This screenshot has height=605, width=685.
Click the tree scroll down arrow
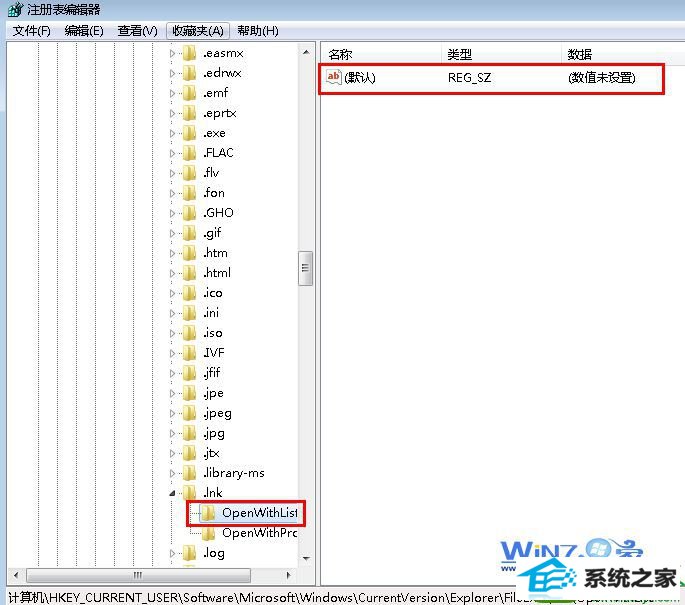[306, 558]
